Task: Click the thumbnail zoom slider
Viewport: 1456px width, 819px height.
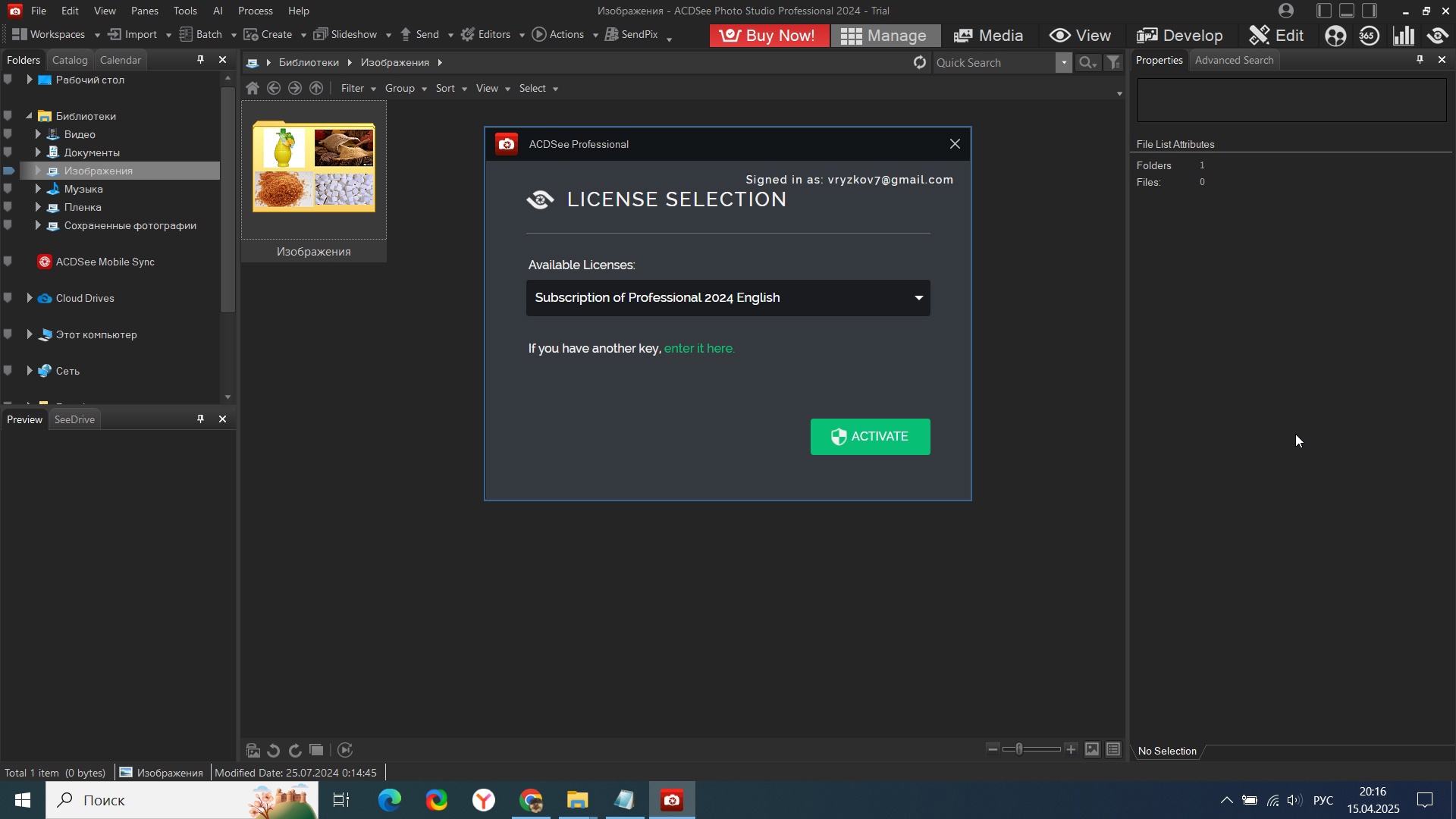Action: coord(1020,749)
